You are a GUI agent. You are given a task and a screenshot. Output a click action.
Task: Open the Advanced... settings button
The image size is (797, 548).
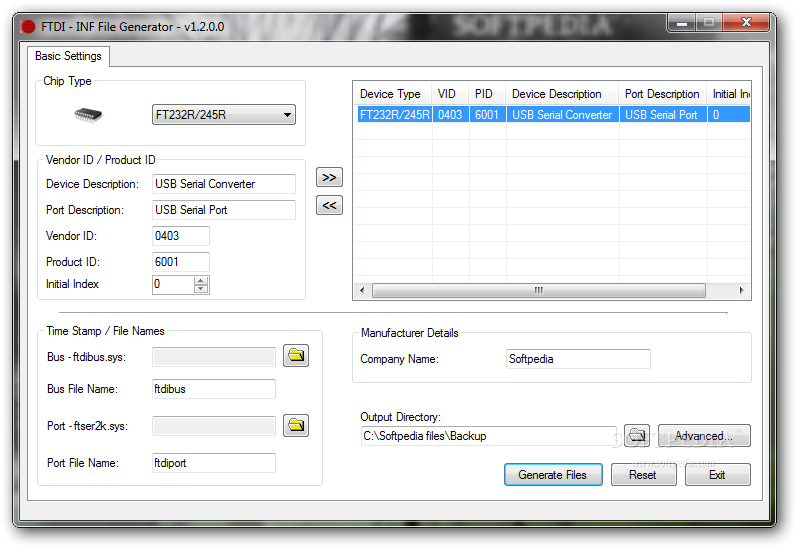click(x=704, y=436)
